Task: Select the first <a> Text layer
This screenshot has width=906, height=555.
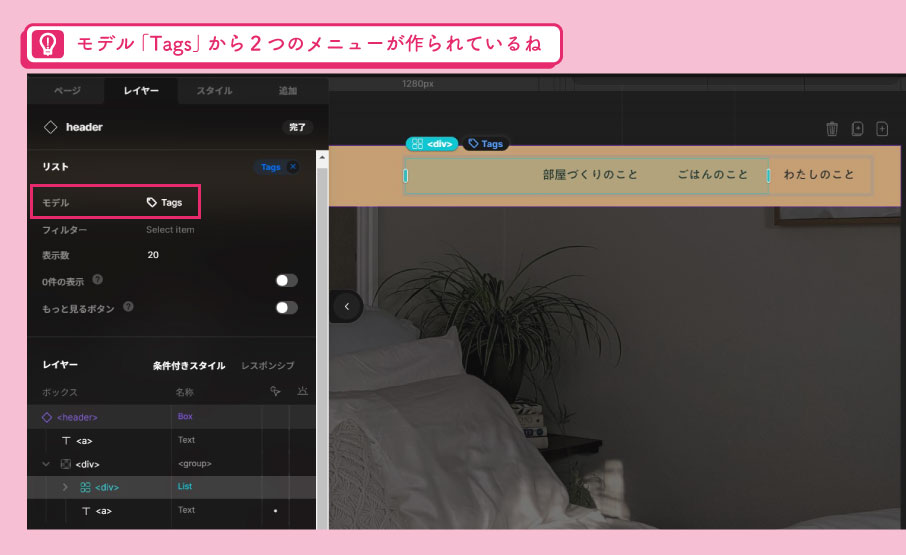Action: coord(172,440)
